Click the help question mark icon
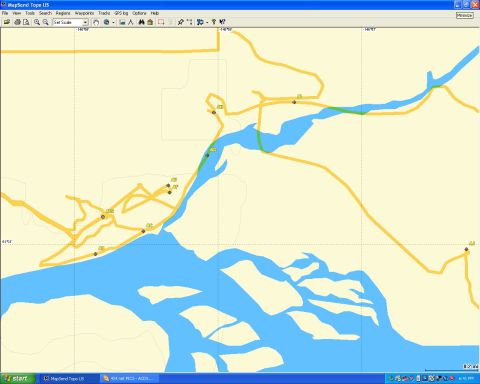480x384 pixels. (x=214, y=22)
